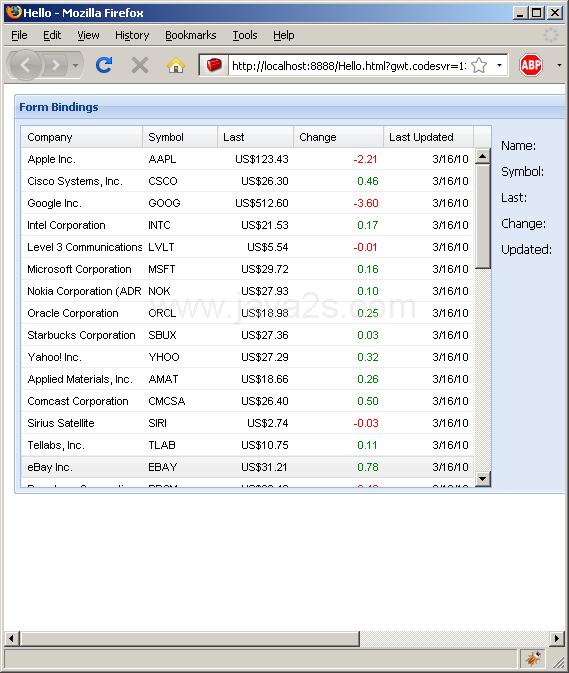569x673 pixels.
Task: Open the Adblock Plus dropdown arrow
Action: tap(559, 65)
